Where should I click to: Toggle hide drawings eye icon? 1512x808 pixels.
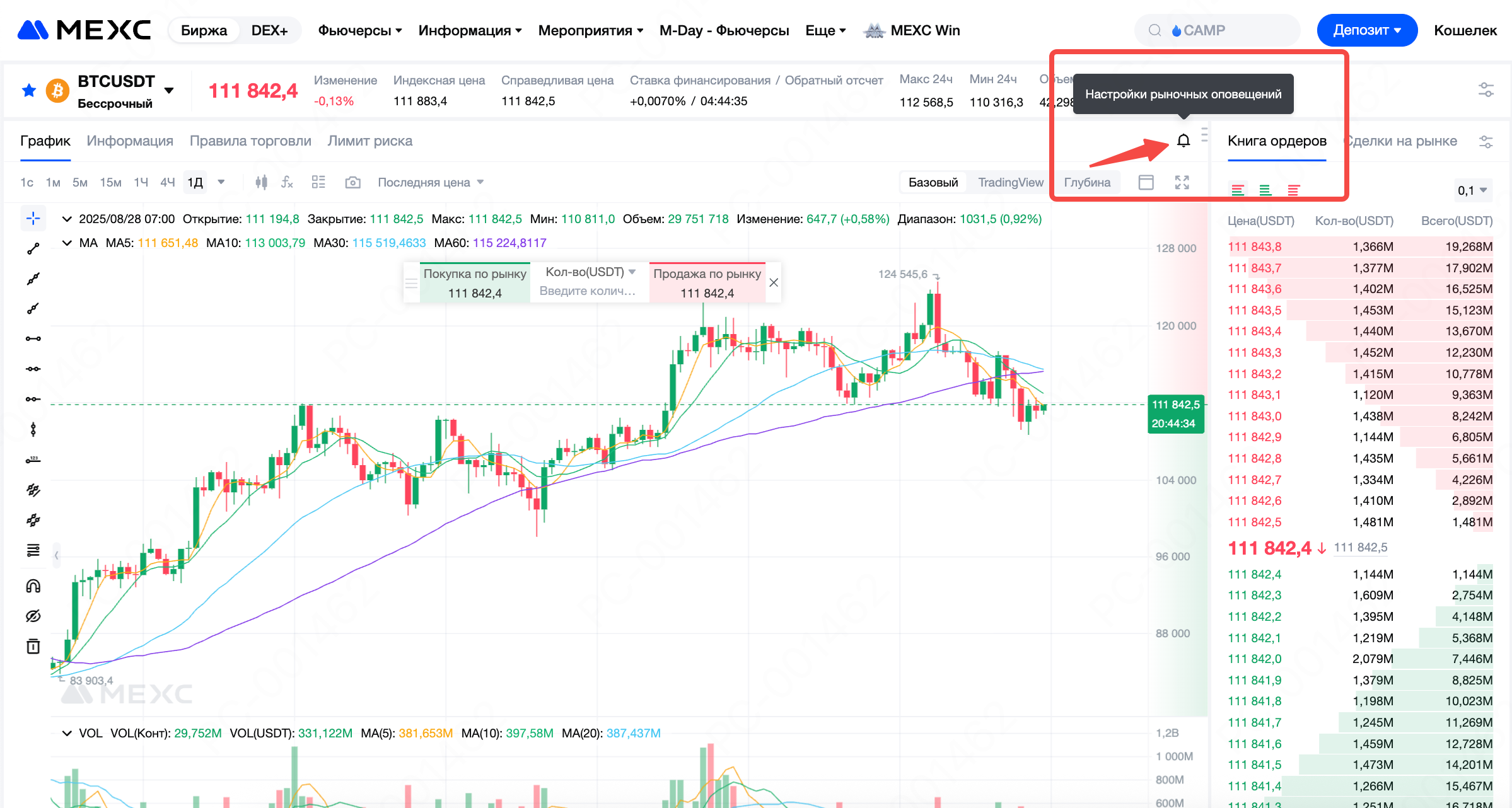point(33,616)
